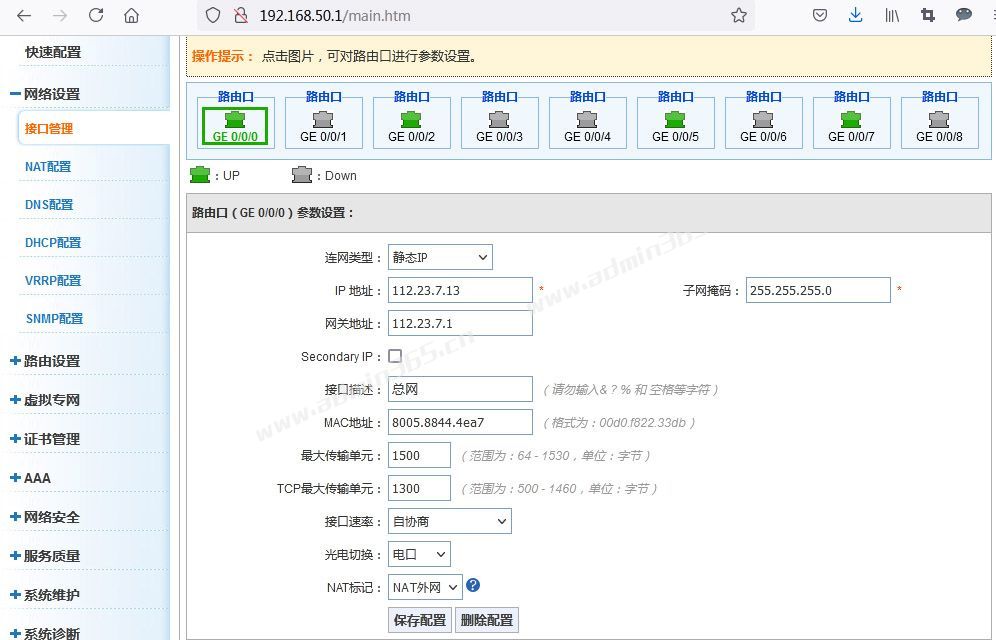Click the IP 地址 field with 112.23.7.13
The image size is (996, 640).
pyautogui.click(x=460, y=290)
